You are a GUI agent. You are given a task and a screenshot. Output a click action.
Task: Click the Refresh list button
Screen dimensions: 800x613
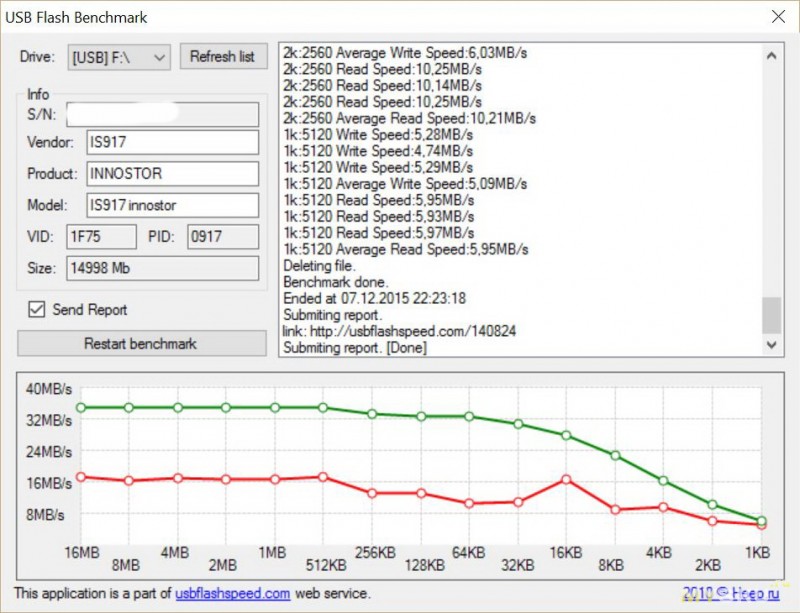tap(223, 56)
